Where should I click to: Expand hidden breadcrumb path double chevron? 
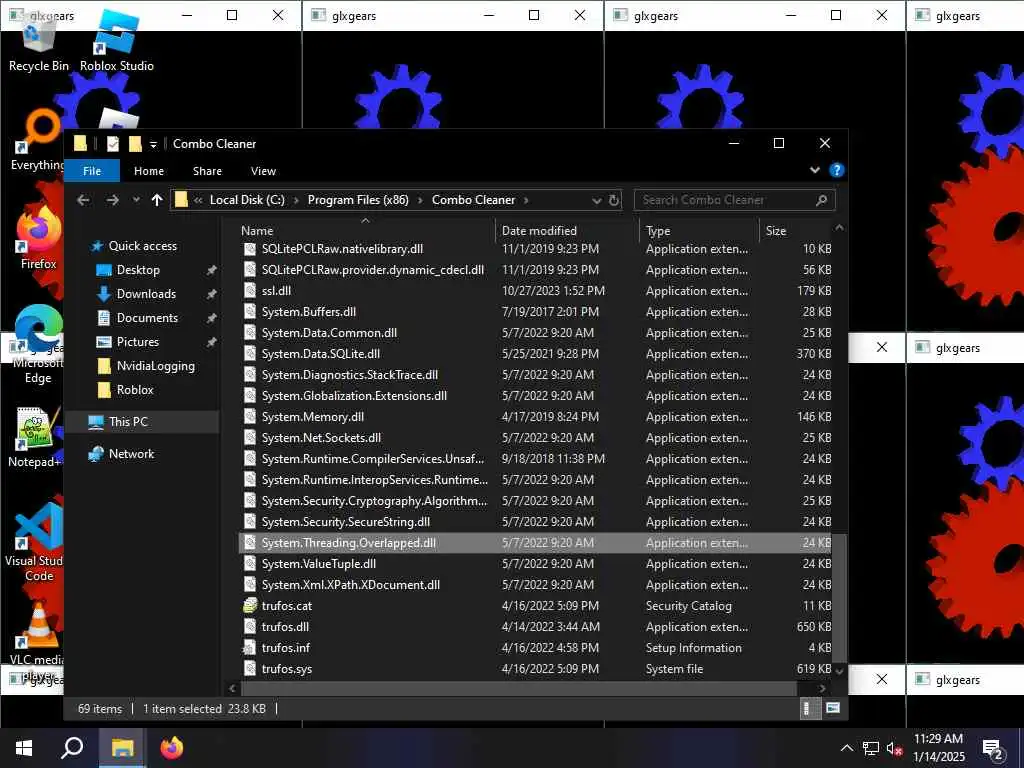tap(198, 200)
